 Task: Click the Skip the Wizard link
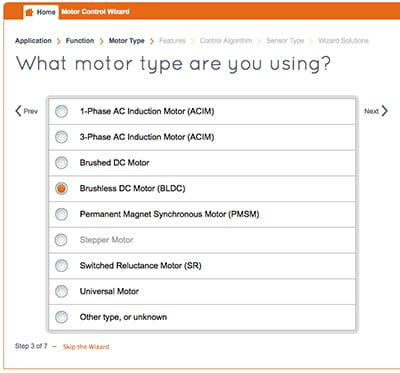click(86, 347)
